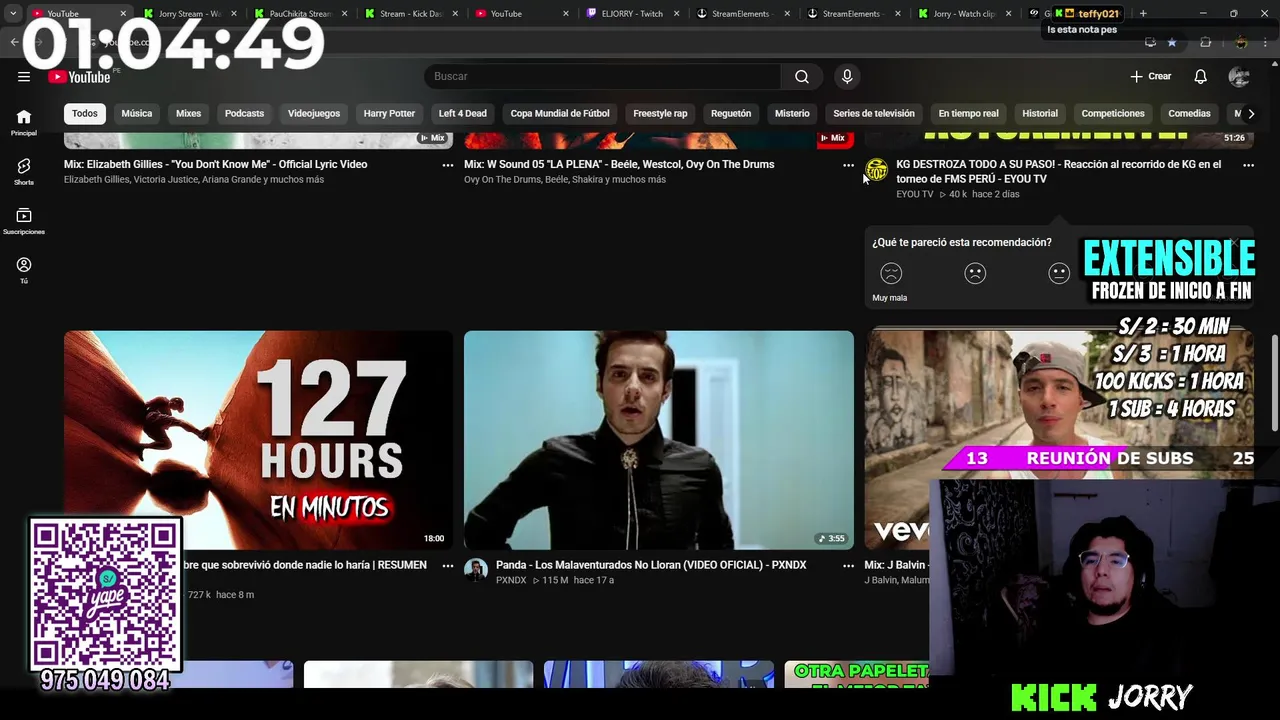Click the Crear button
This screenshot has width=1280, height=720.
tap(1150, 76)
